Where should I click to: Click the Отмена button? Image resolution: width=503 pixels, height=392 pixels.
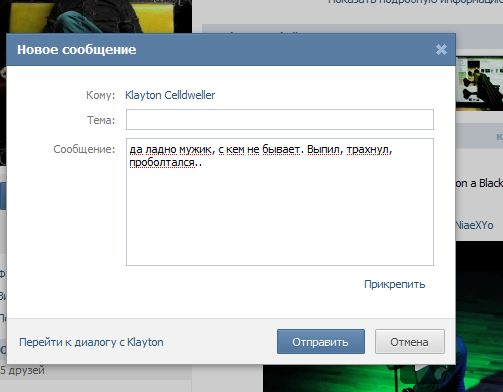(409, 342)
